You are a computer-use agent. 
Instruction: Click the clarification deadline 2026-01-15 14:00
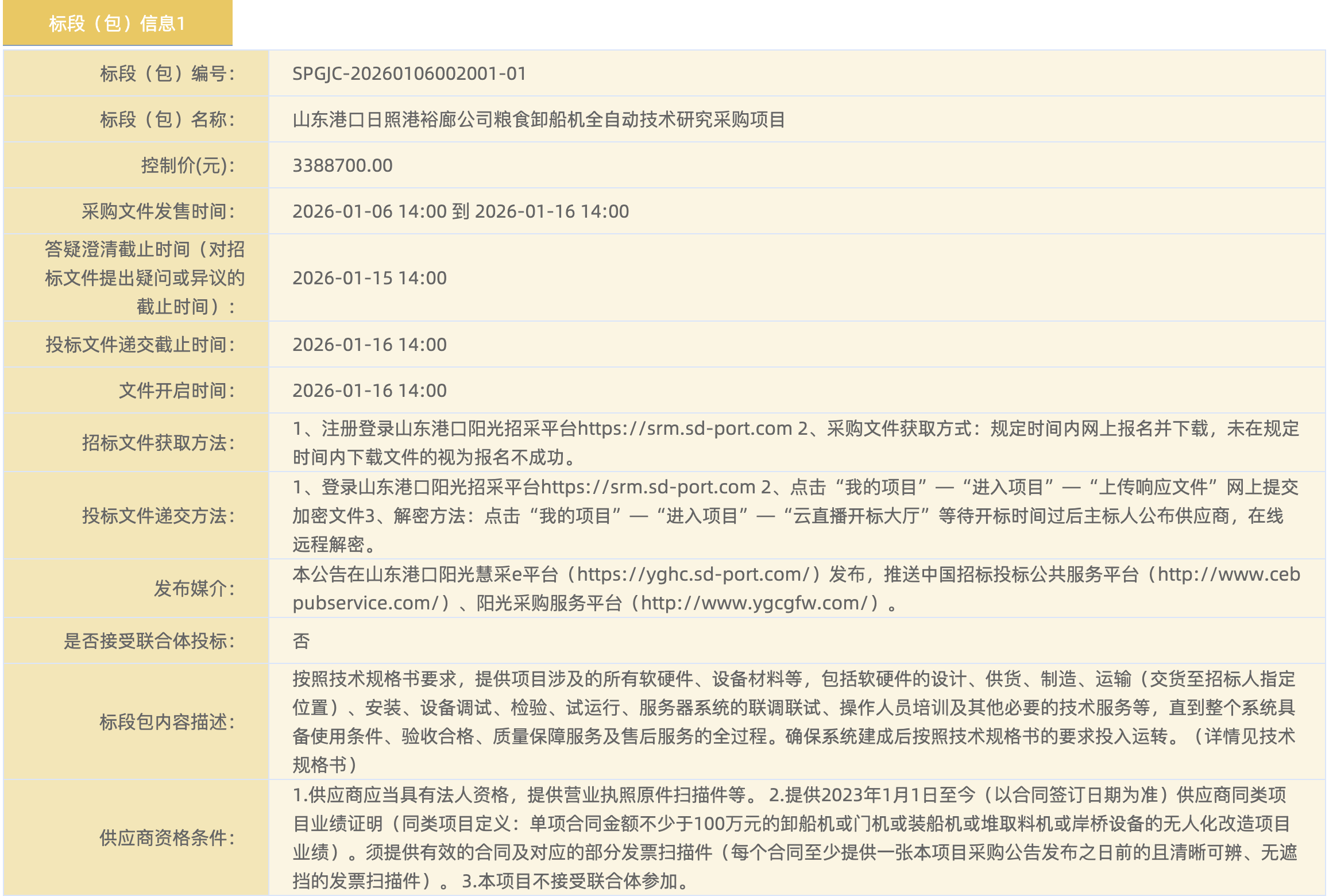(369, 278)
